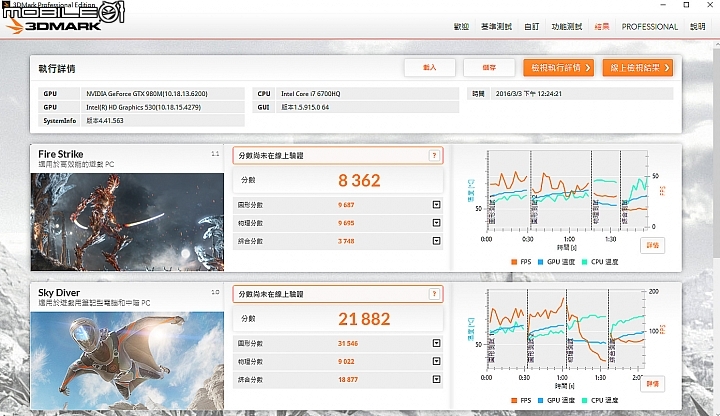Click the blue GPU 溫度 legend swatch under Fire Strike chart
The image size is (720, 416).
[x=540, y=262]
